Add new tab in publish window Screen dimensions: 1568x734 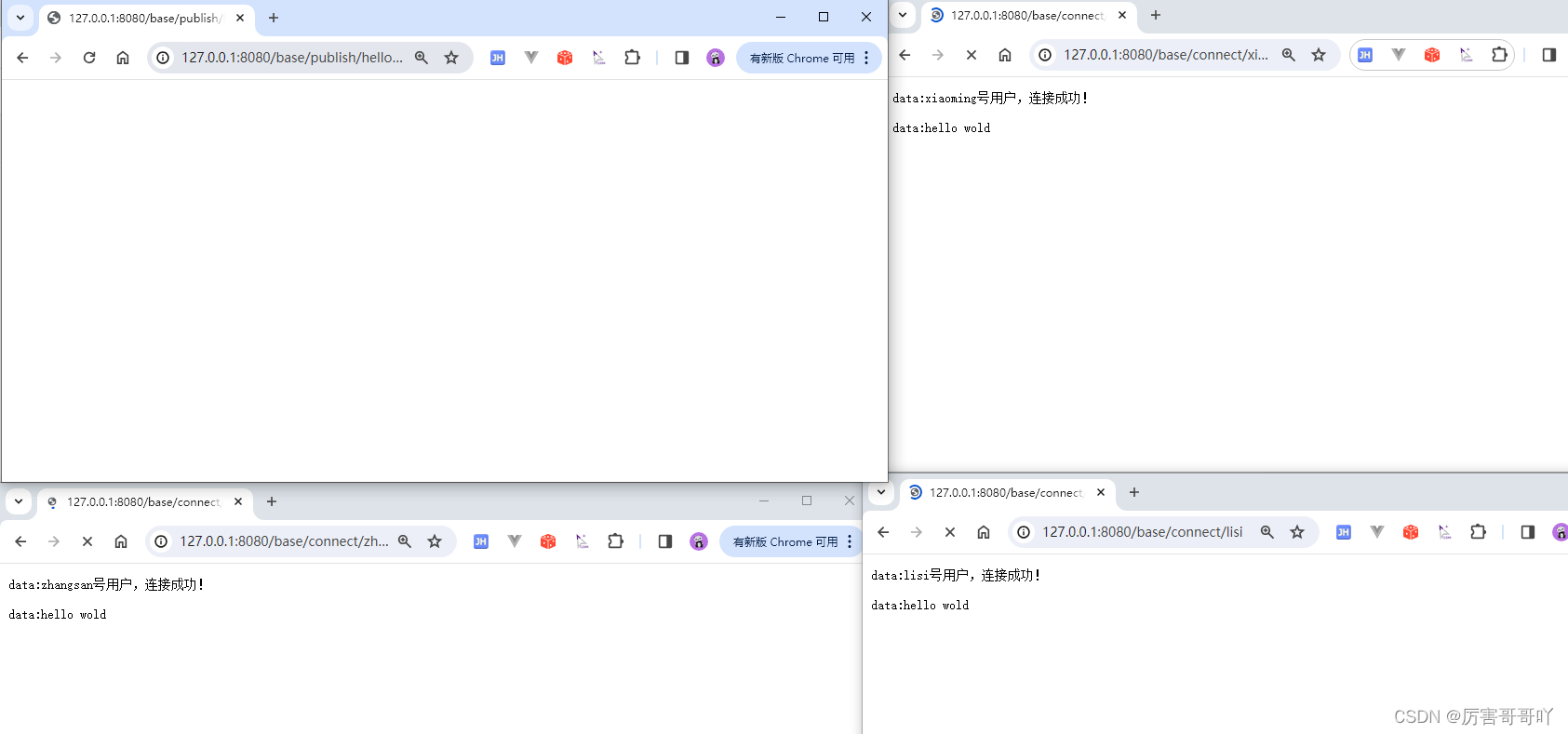[274, 18]
